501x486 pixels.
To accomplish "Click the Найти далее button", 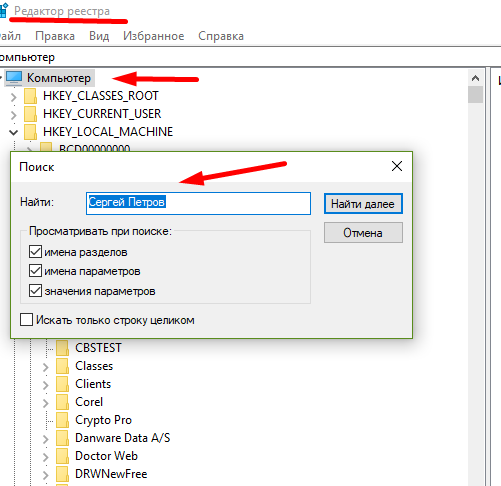I will point(363,204).
